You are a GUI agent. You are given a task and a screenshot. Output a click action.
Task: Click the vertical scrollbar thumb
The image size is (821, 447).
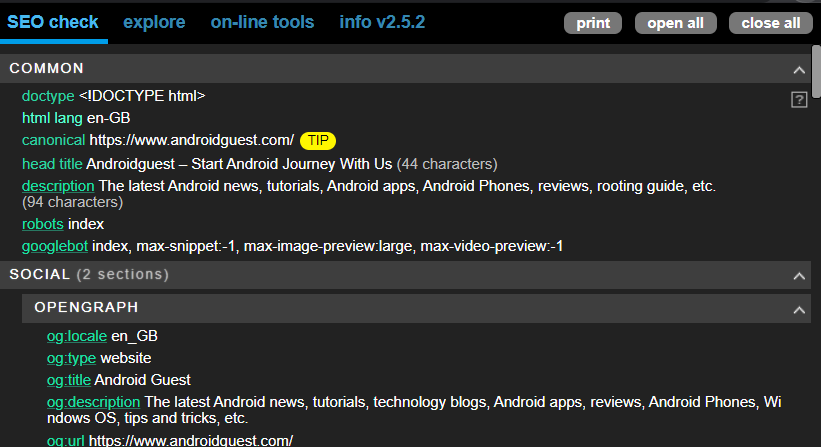click(816, 71)
